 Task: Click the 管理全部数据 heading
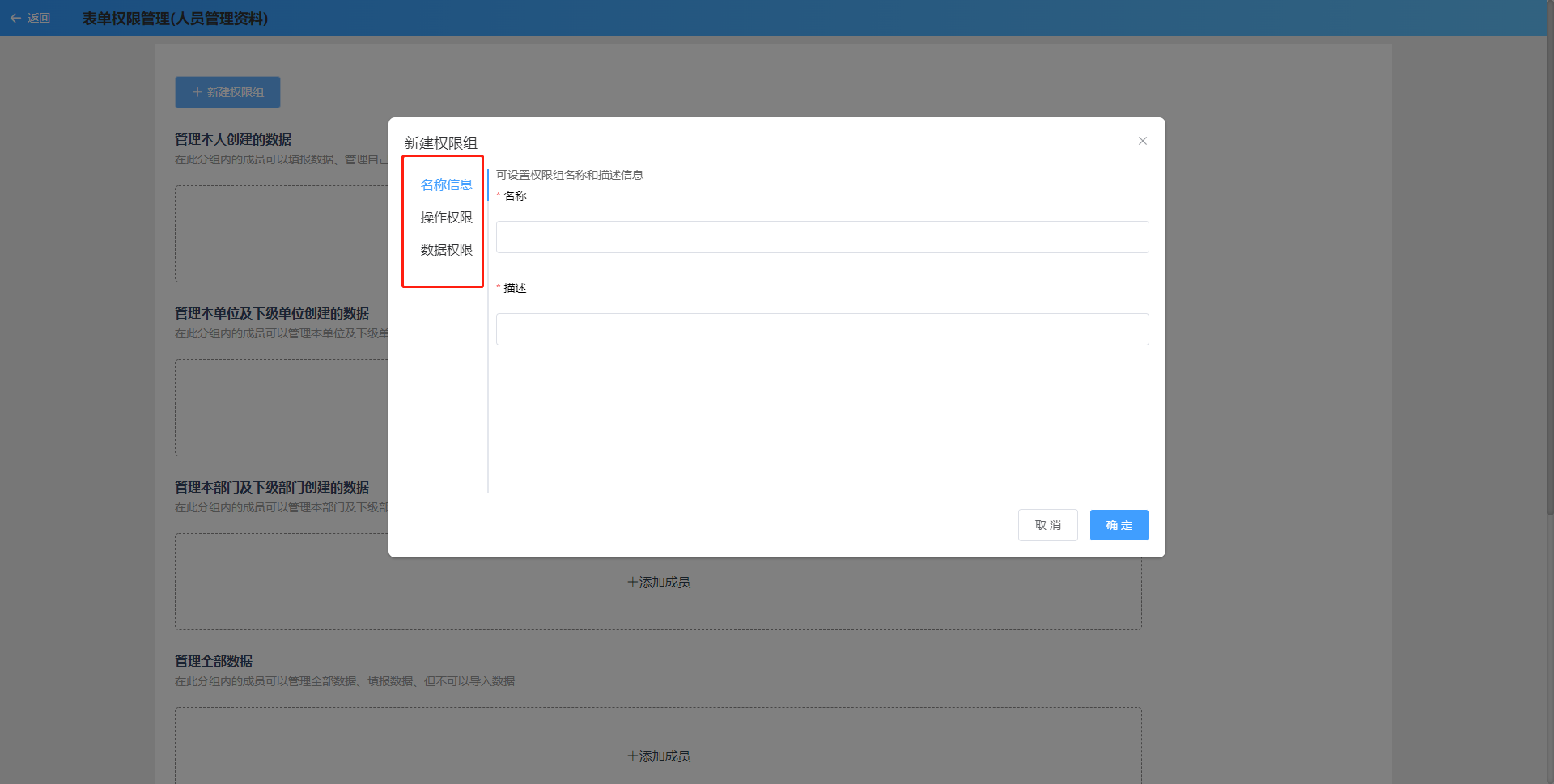pos(214,661)
